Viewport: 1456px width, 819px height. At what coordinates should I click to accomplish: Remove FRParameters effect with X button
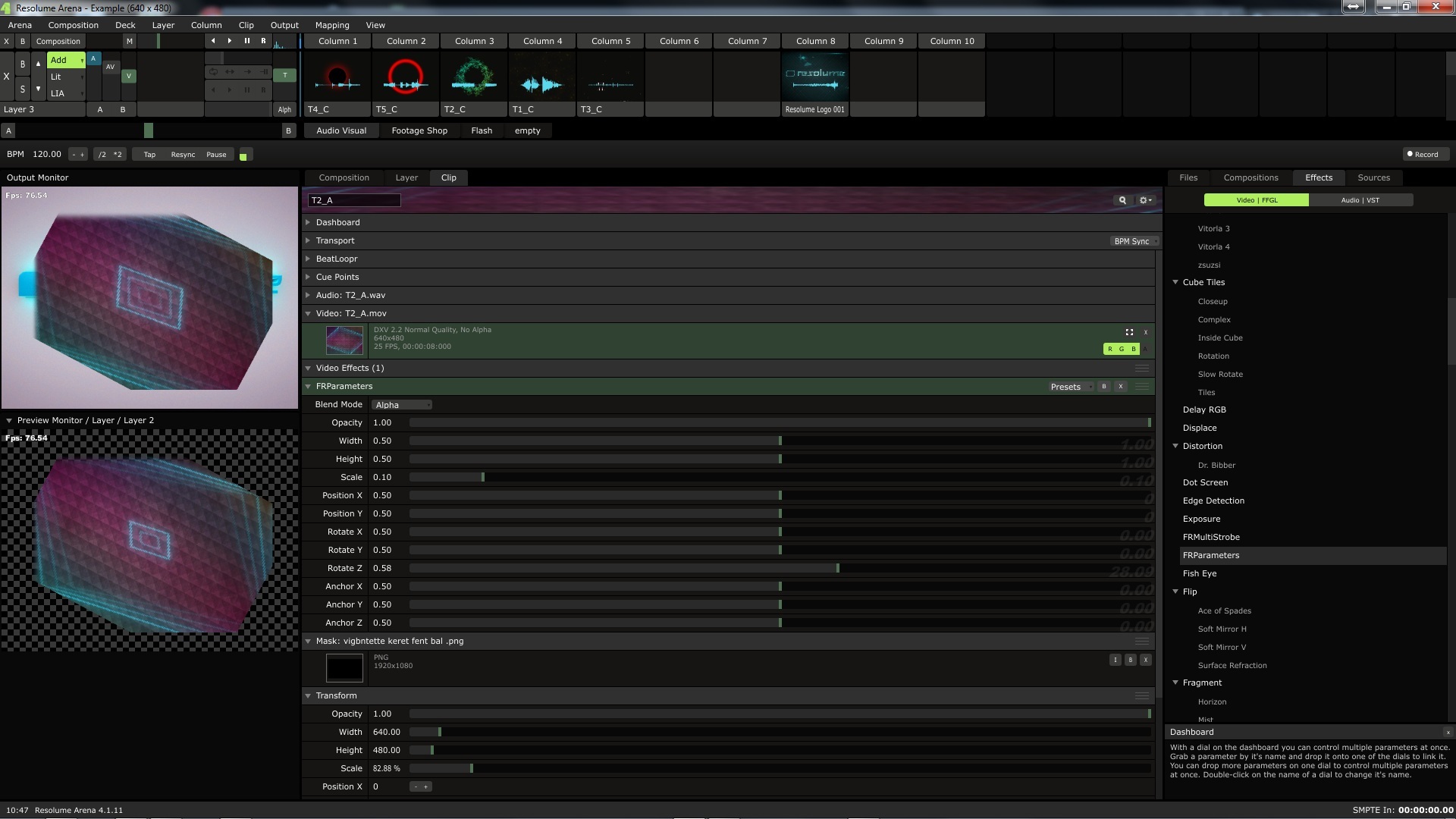pyautogui.click(x=1121, y=387)
